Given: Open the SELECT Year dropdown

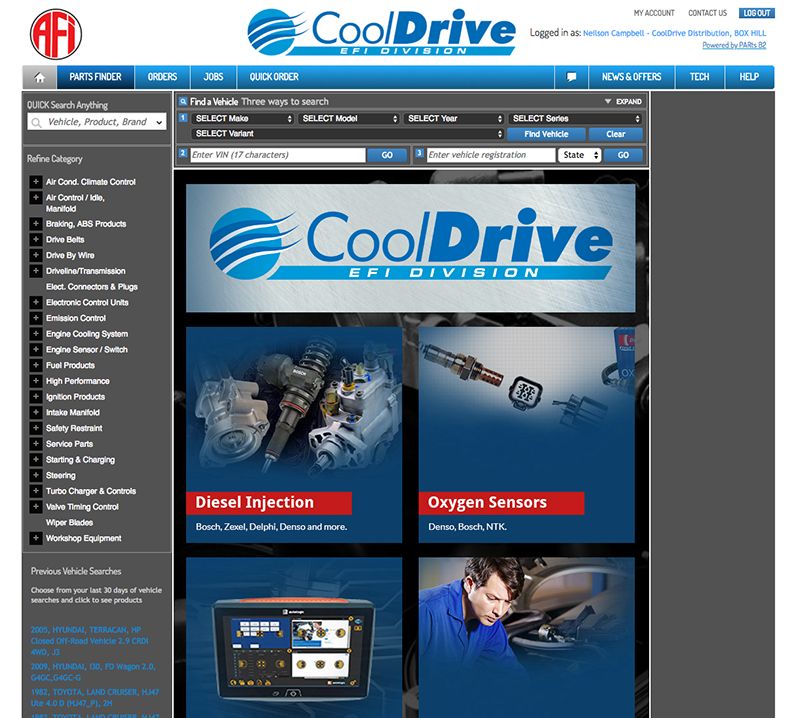Looking at the screenshot, I should tap(453, 119).
